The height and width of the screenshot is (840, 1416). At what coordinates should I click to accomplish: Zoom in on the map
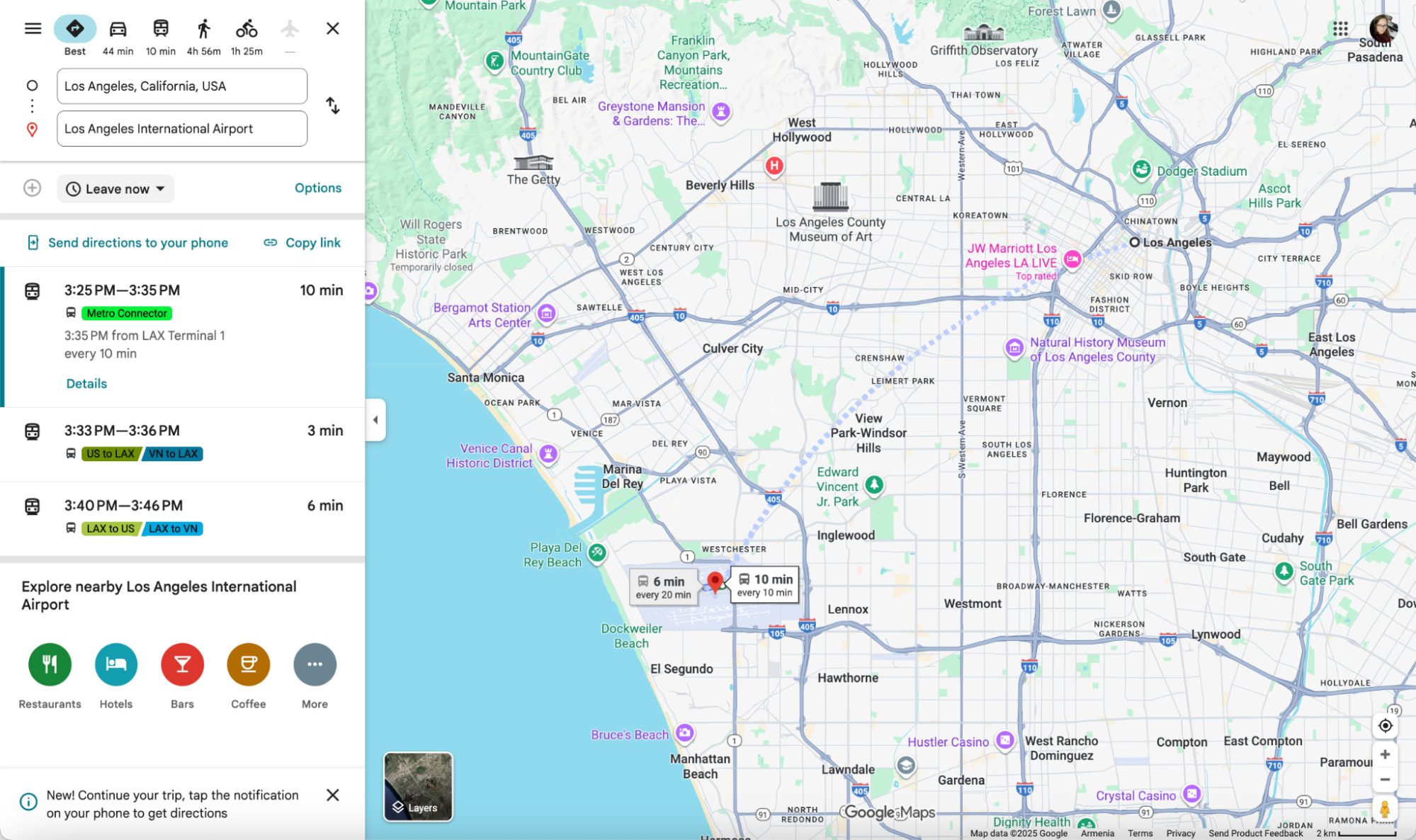[1385, 754]
